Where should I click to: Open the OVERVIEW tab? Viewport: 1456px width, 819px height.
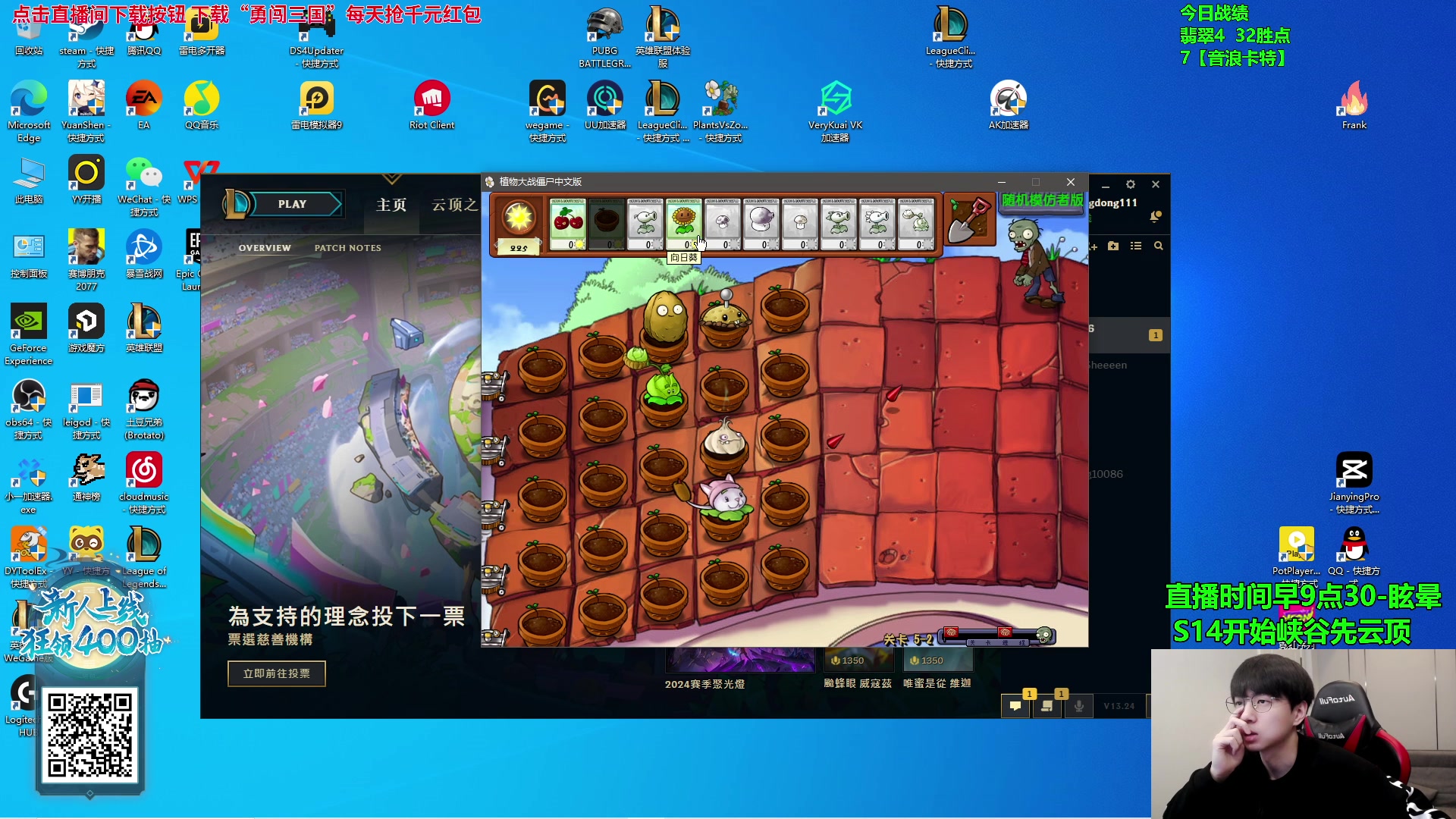(x=265, y=248)
